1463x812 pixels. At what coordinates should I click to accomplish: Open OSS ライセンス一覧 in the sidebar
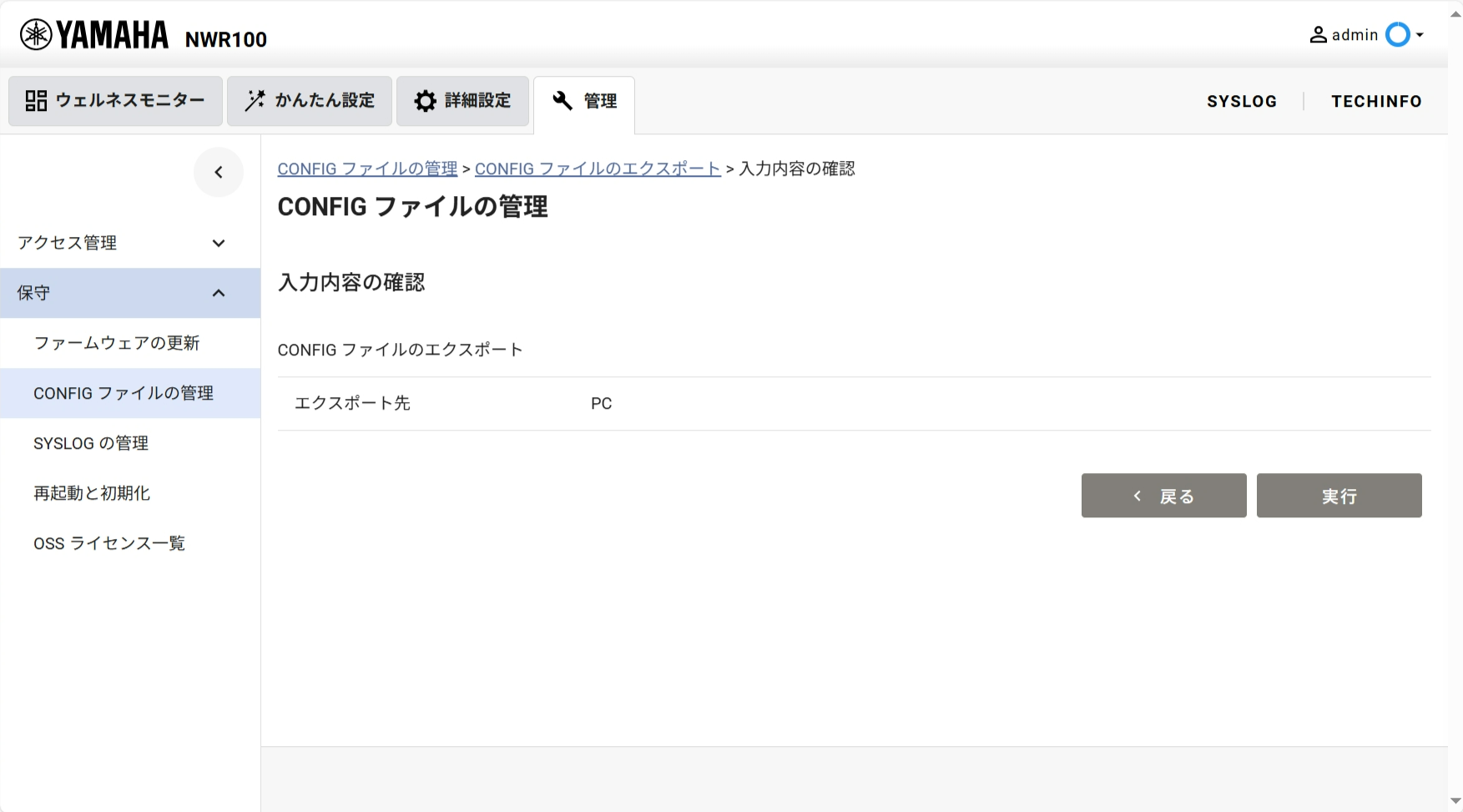[x=109, y=543]
